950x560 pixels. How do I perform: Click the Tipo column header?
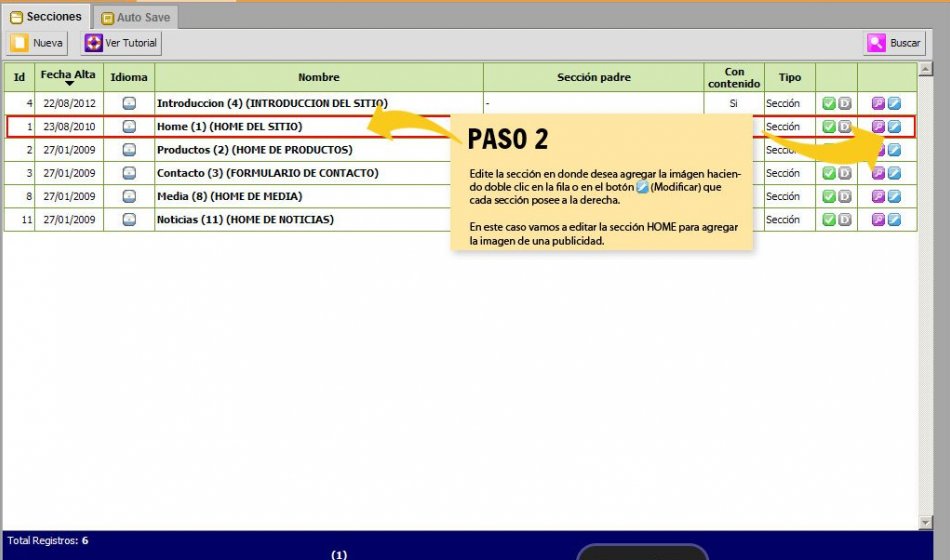pos(789,77)
